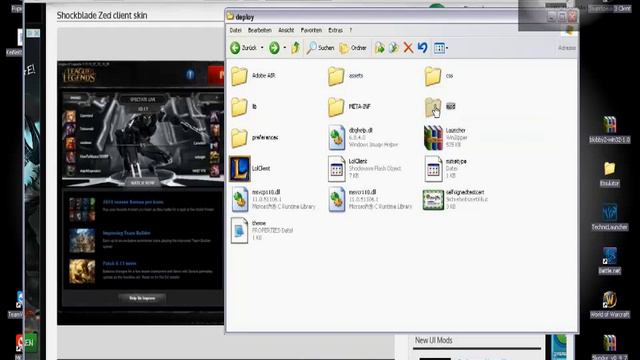The image size is (640, 360).
Task: Click the blue Undo arrow icon
Action: (x=422, y=48)
